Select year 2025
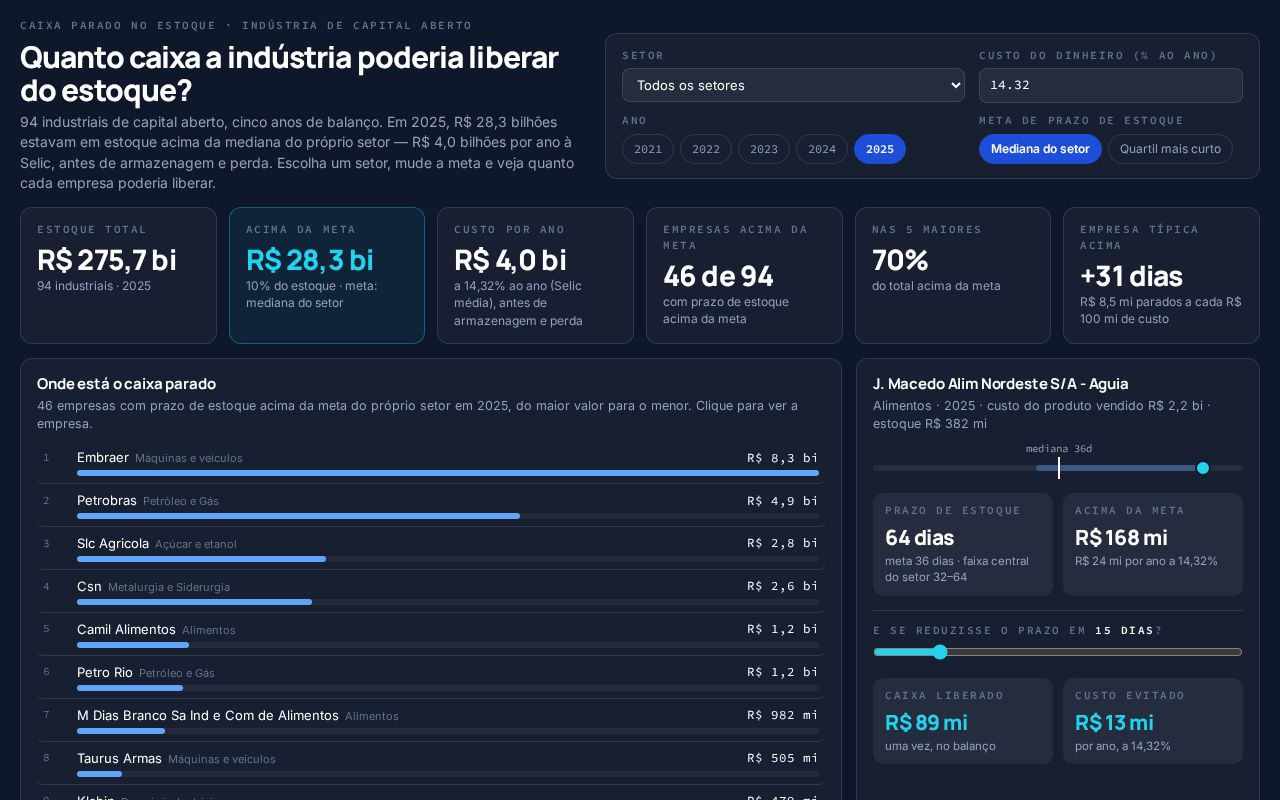1280x800 pixels. click(880, 149)
